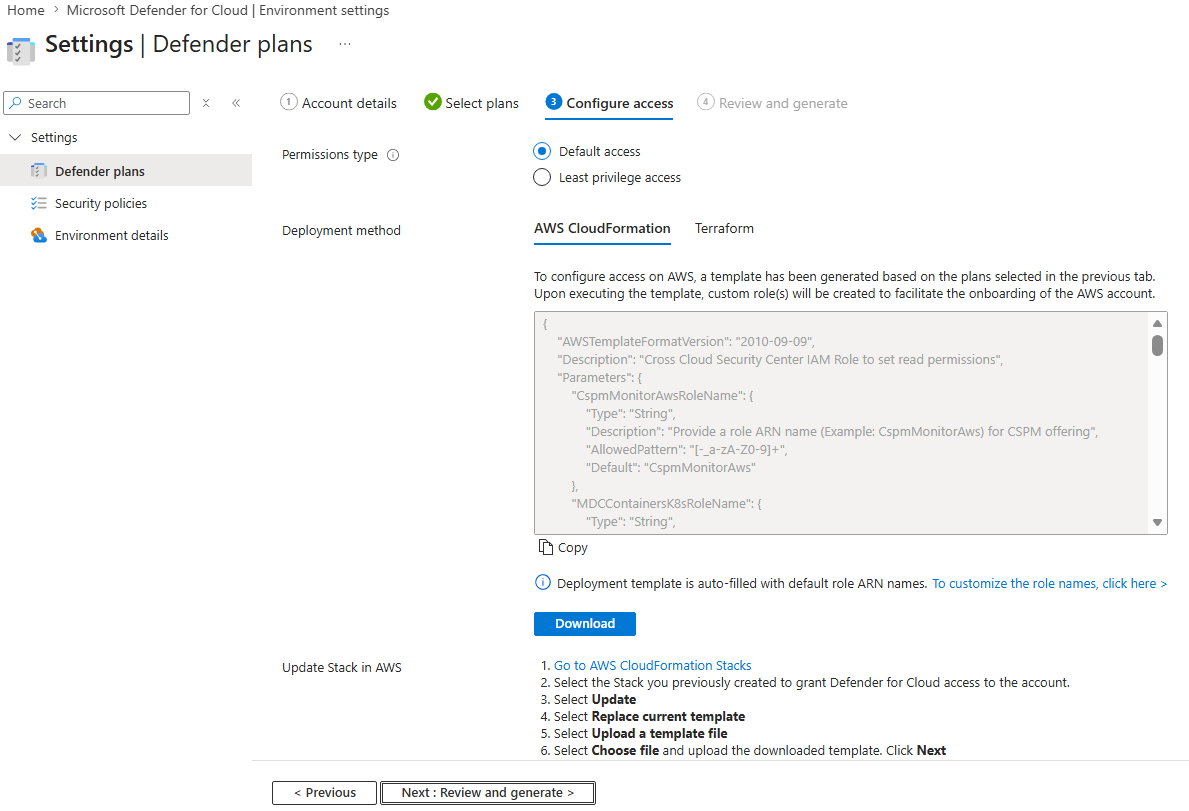Select the Least privilege access radio button

click(542, 177)
